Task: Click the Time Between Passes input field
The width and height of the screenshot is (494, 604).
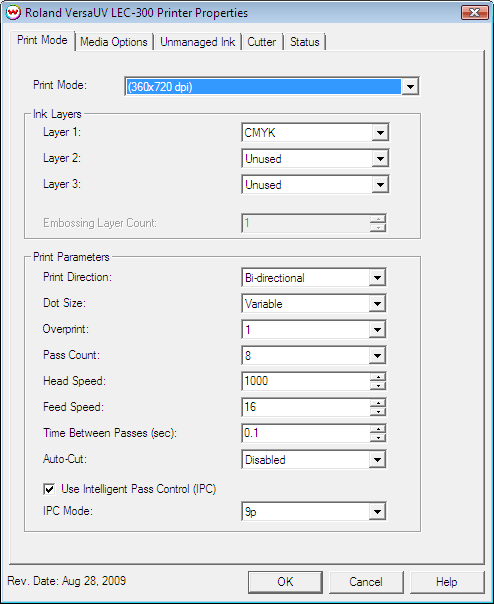Action: (306, 433)
